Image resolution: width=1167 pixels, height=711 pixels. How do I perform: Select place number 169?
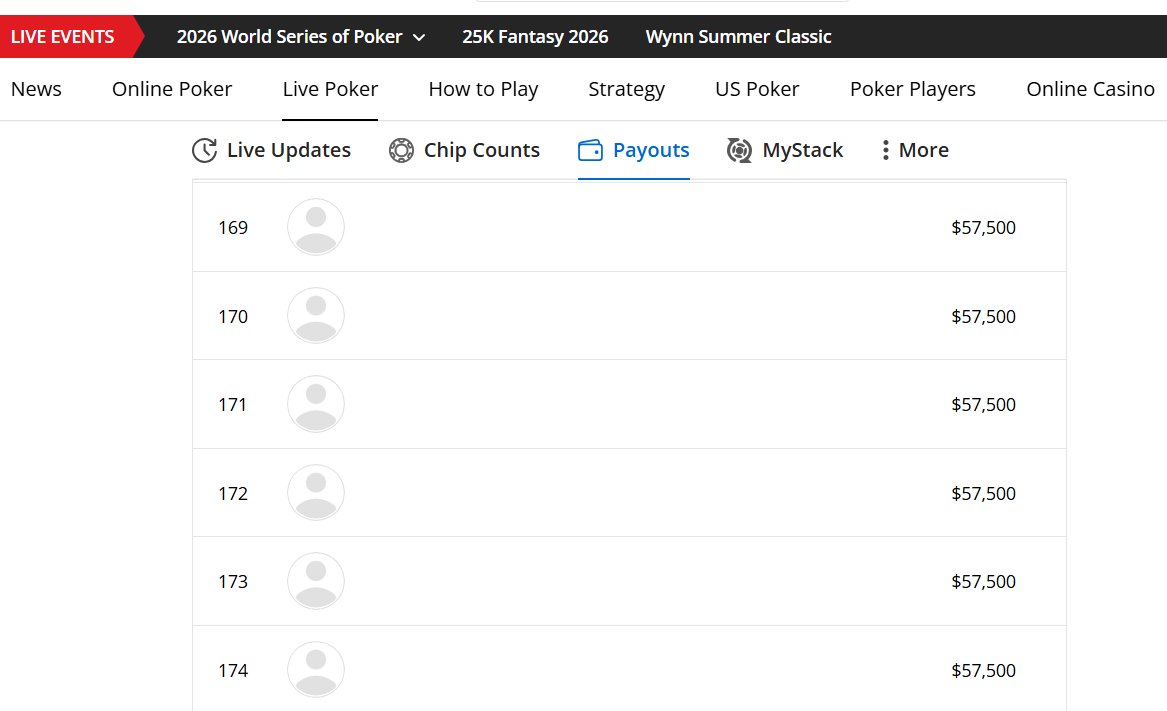233,228
